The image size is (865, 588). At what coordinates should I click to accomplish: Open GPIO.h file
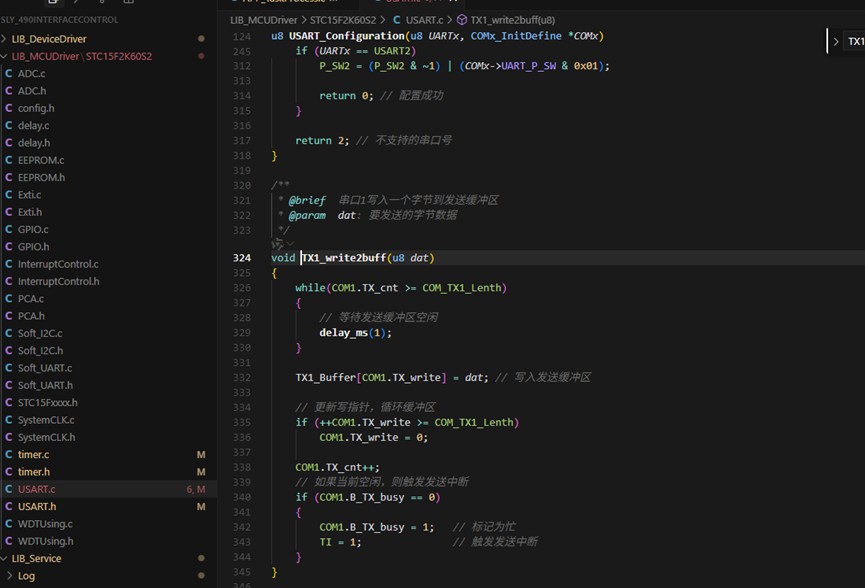(34, 247)
